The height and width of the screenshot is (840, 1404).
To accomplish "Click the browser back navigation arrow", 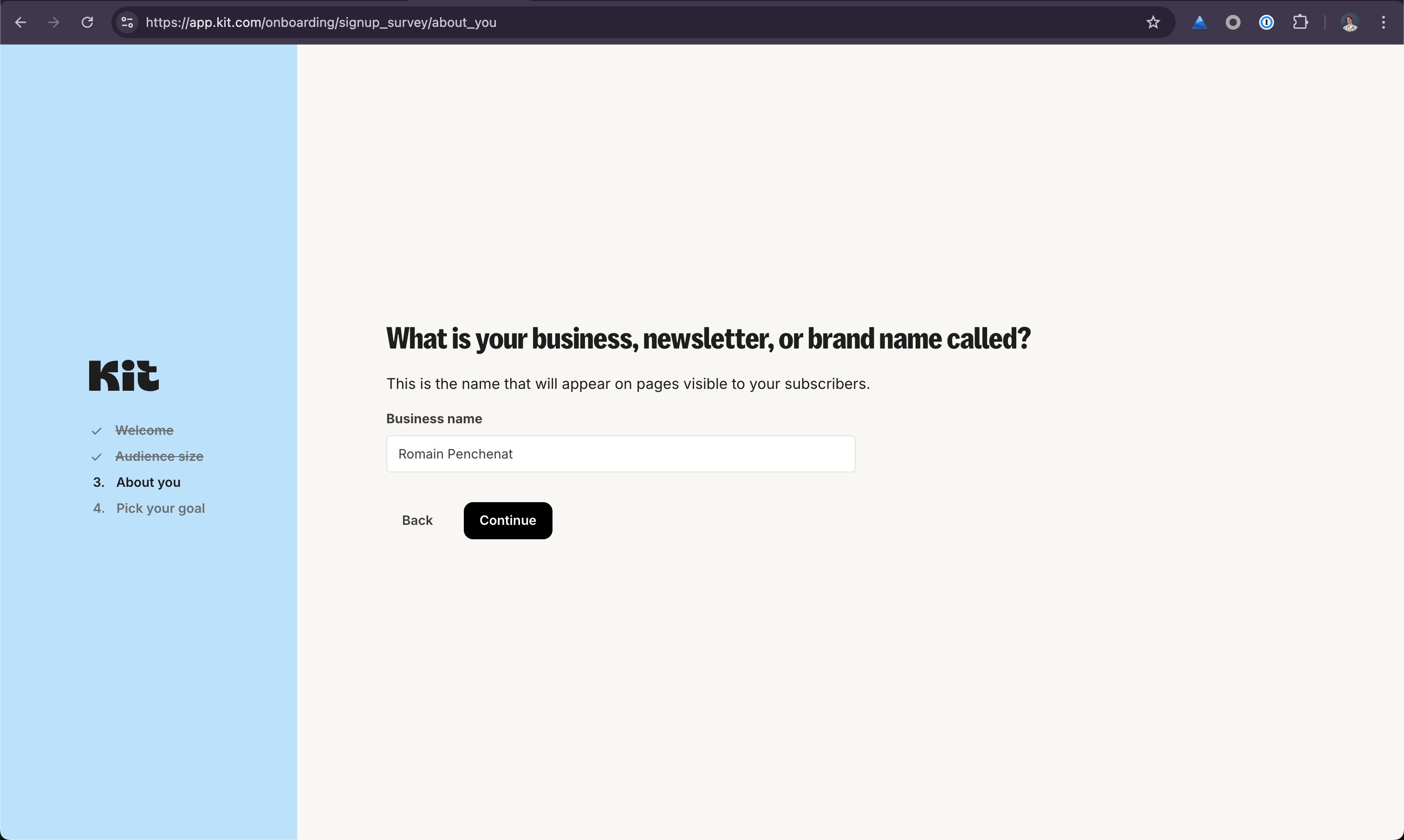I will (21, 22).
